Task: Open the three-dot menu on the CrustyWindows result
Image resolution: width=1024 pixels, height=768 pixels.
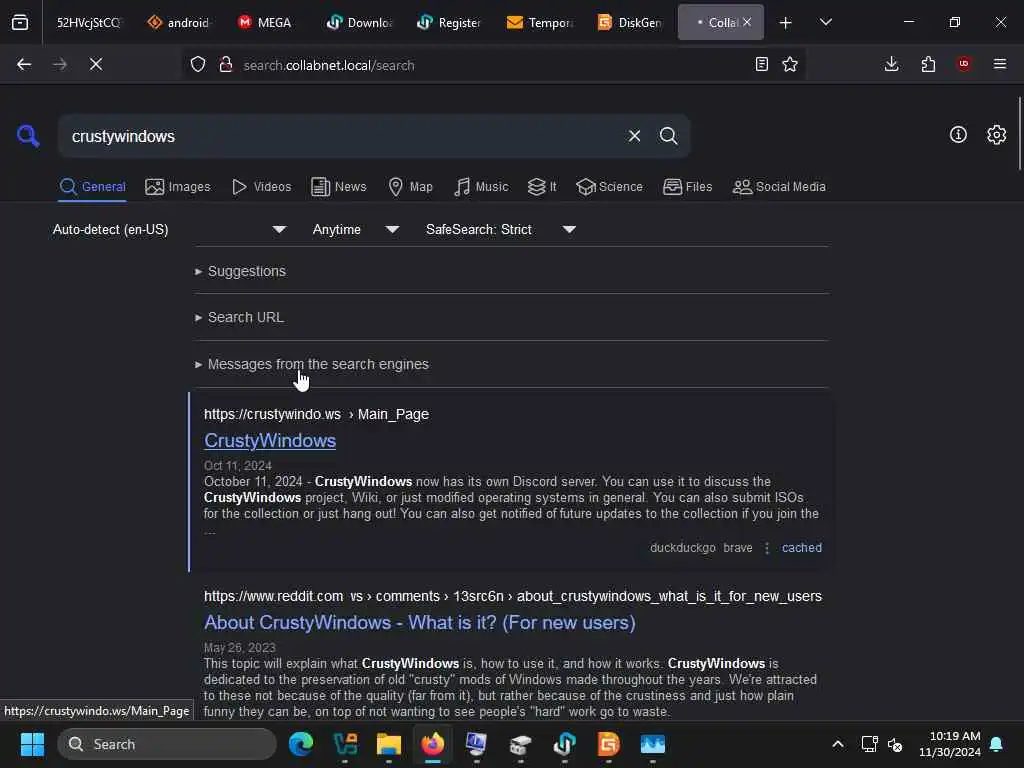Action: [x=767, y=548]
